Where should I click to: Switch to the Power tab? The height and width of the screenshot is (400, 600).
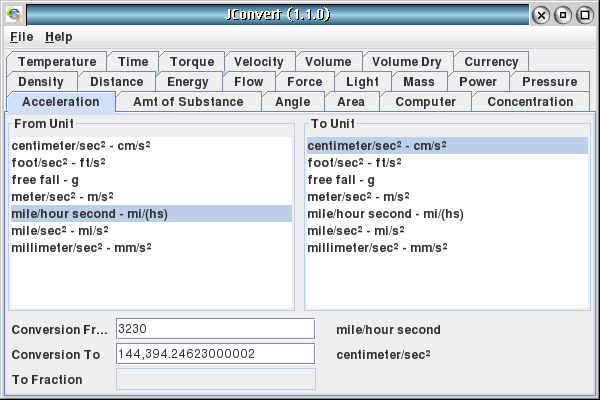coord(478,82)
